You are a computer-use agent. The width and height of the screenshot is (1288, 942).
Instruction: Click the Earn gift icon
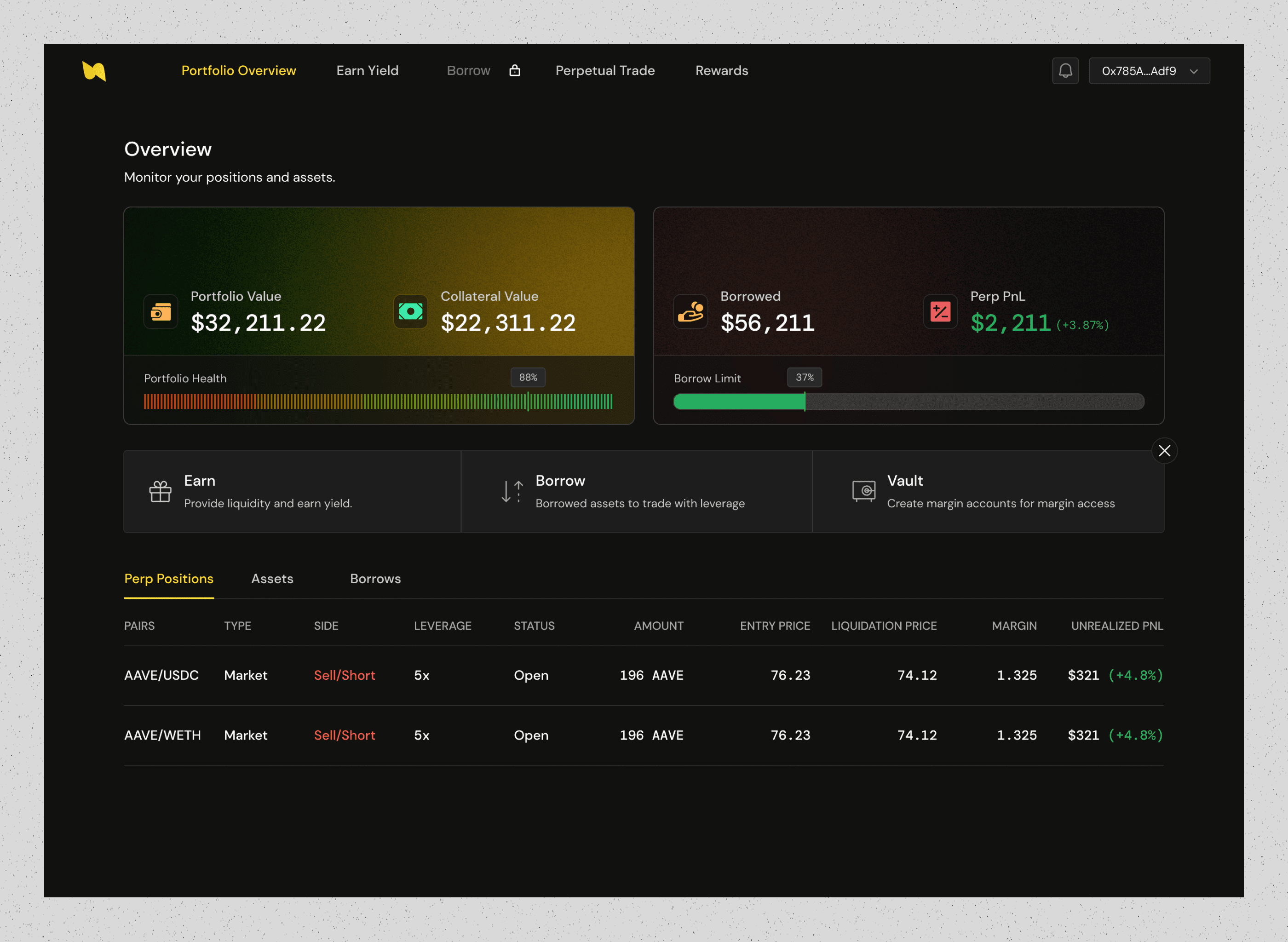point(160,492)
